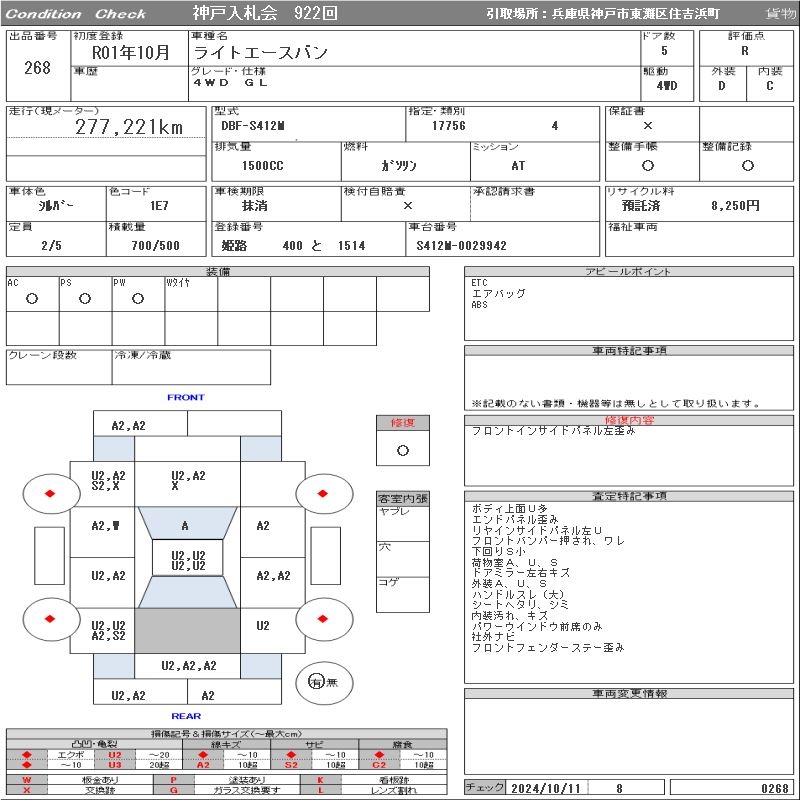The width and height of the screenshot is (800, 800).
Task: Toggle the AC equipment circle
Action: 32,298
